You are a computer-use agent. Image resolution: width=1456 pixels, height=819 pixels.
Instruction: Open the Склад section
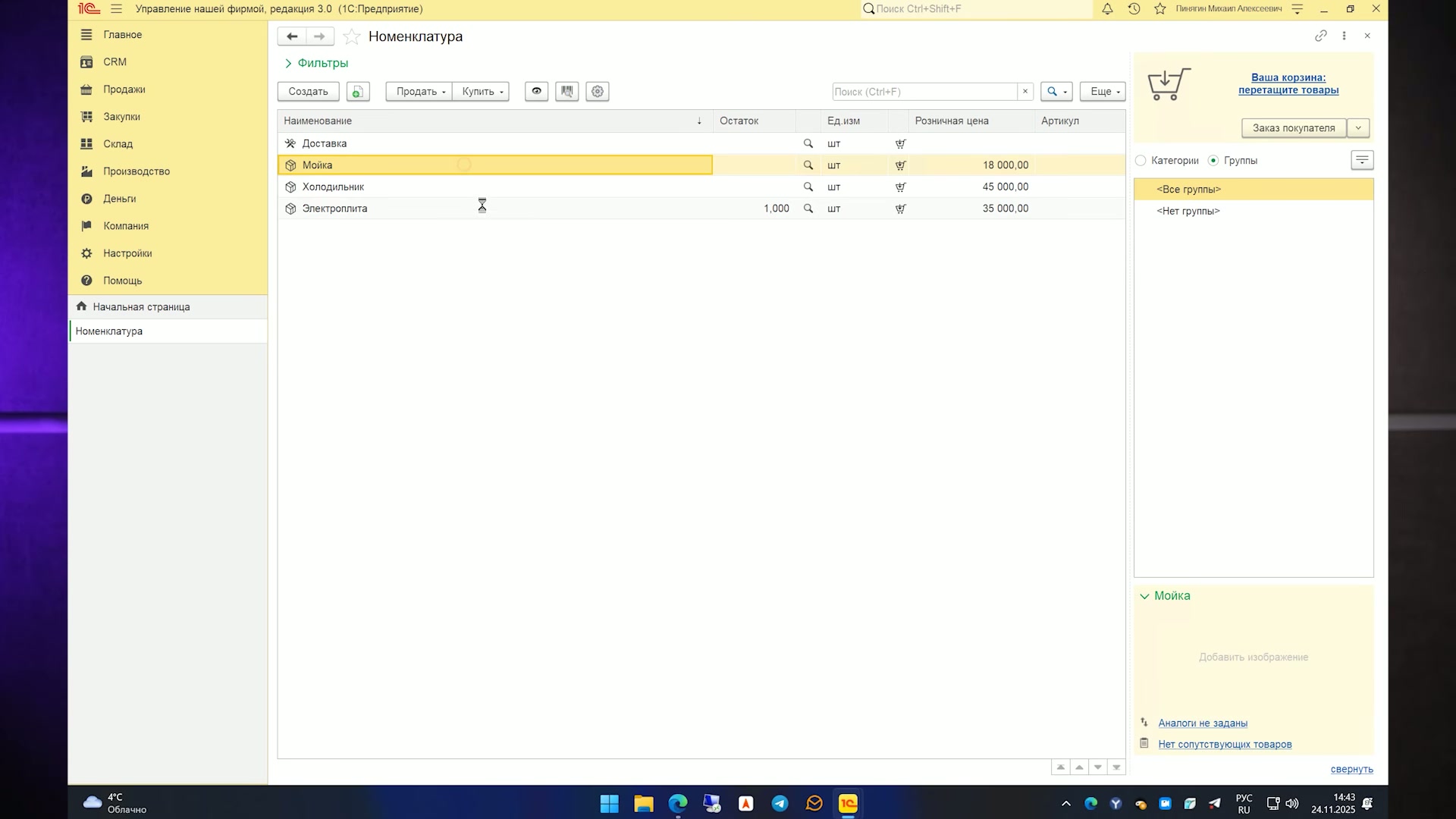(x=118, y=144)
